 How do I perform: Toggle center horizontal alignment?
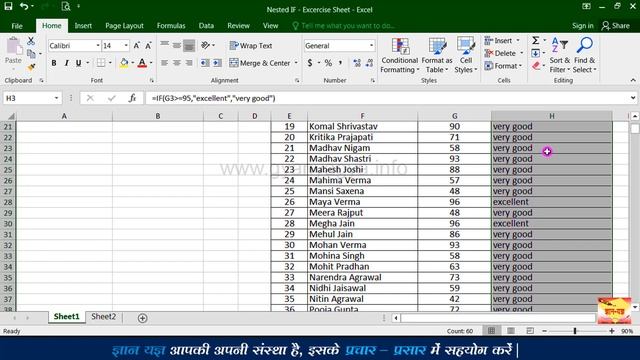(176, 63)
